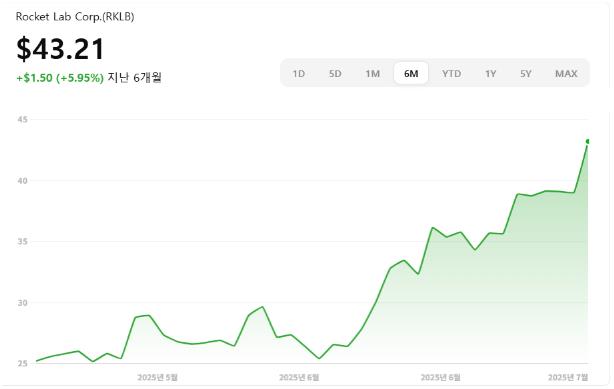Click the 40 y-axis label
The height and width of the screenshot is (389, 614).
coord(23,181)
